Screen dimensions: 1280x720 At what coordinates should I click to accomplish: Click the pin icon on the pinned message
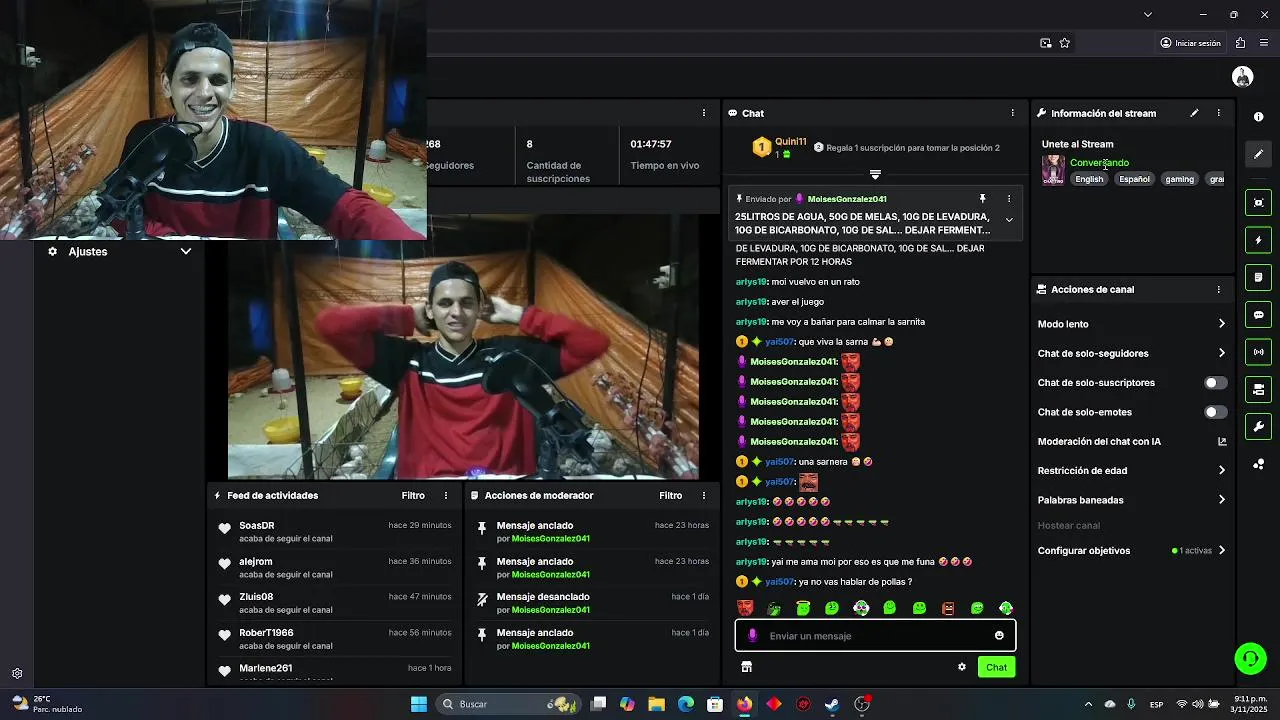pos(982,199)
